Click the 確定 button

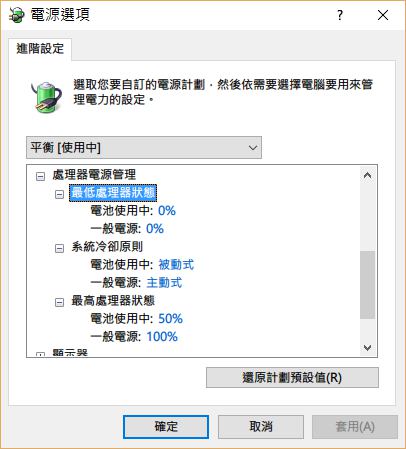[166, 427]
